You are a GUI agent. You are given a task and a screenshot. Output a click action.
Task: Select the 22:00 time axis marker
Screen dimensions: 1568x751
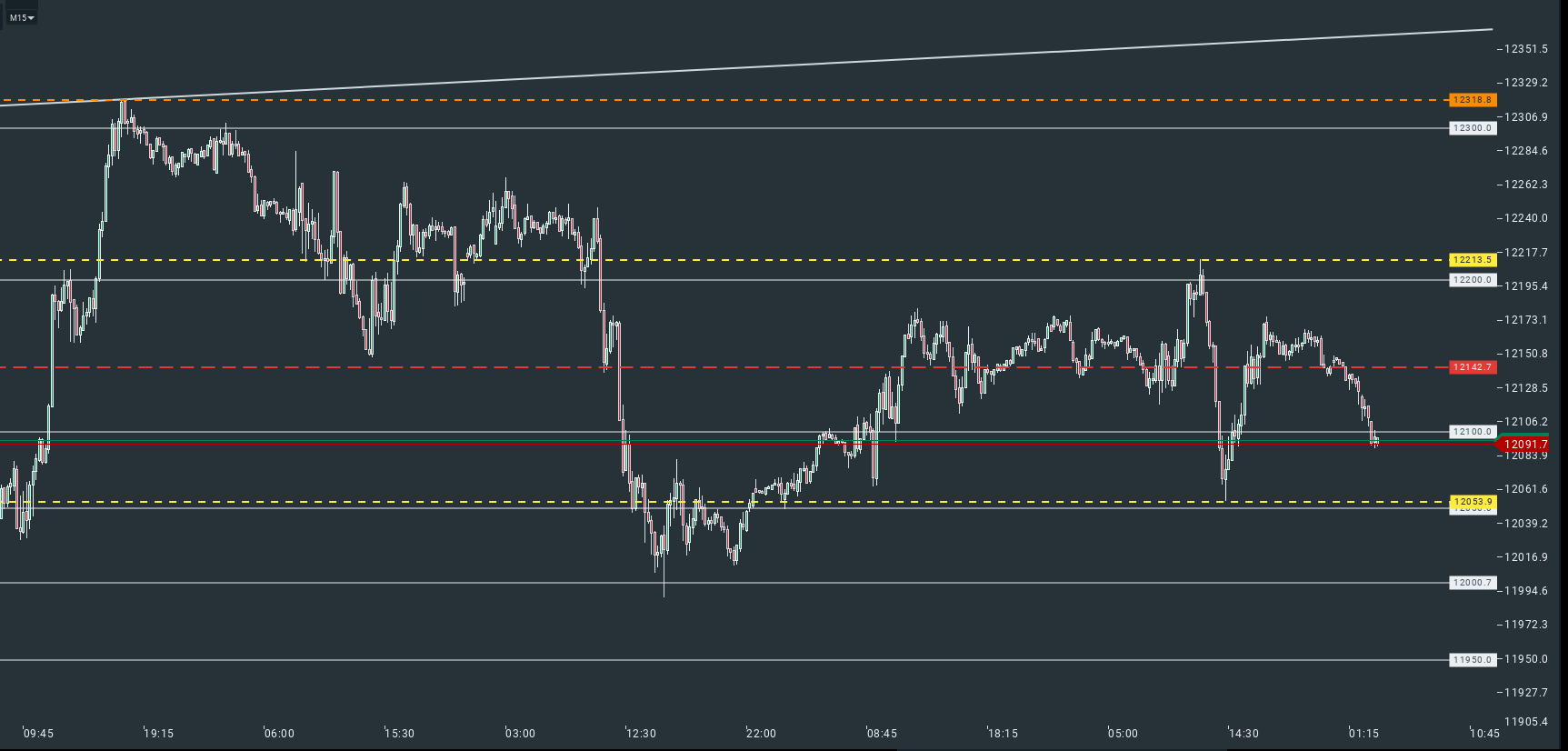(x=761, y=734)
